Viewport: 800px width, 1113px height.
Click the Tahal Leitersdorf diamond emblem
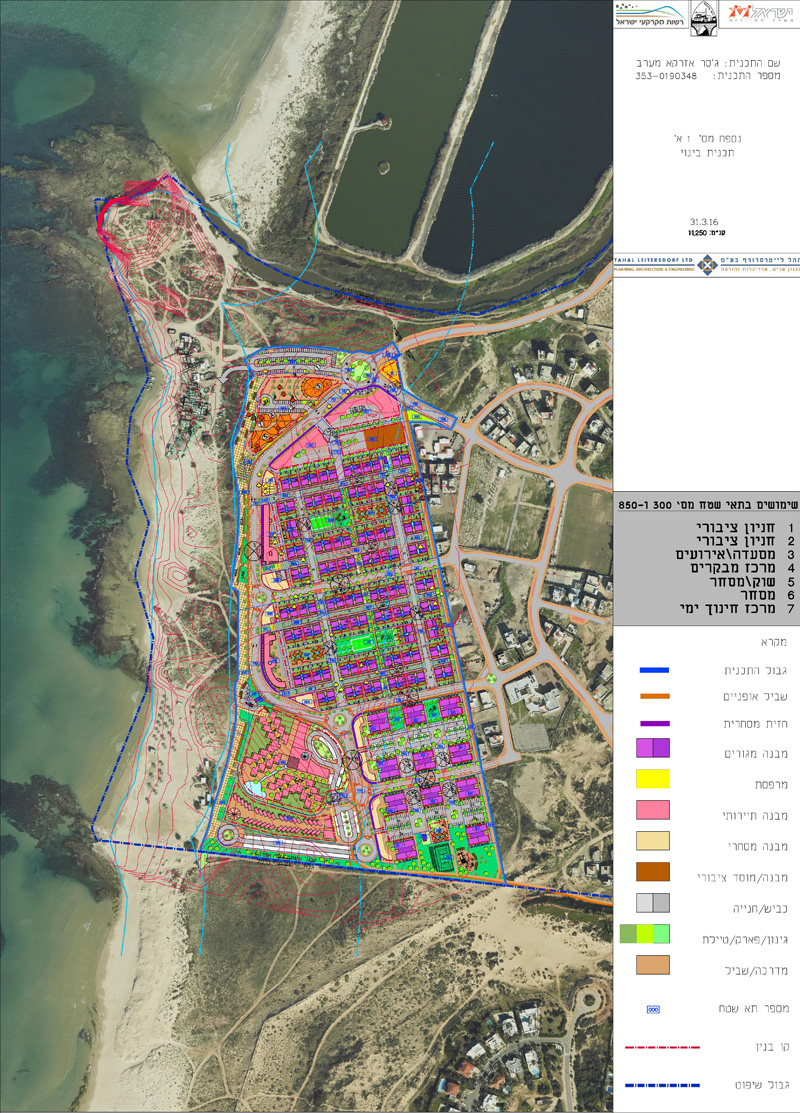pos(706,265)
